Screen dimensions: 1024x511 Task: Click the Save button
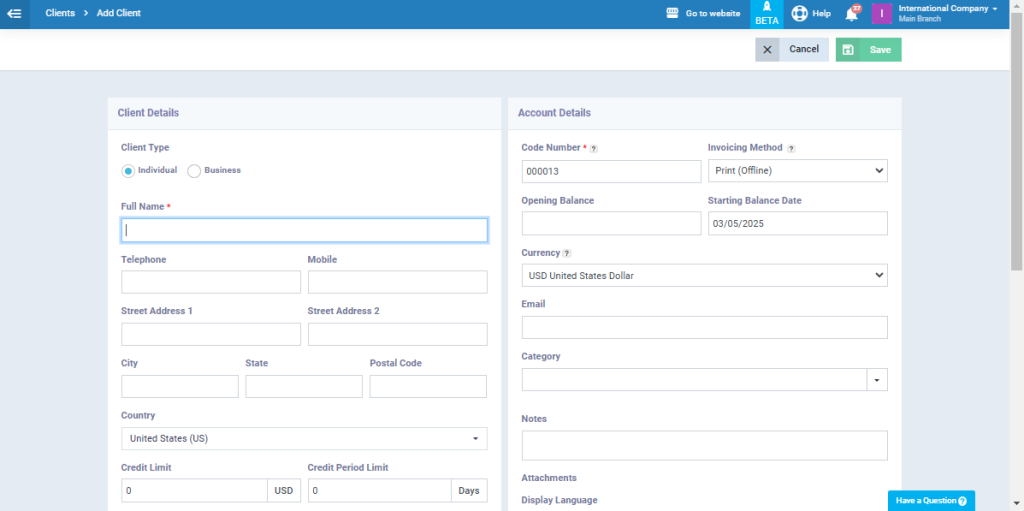click(x=869, y=50)
